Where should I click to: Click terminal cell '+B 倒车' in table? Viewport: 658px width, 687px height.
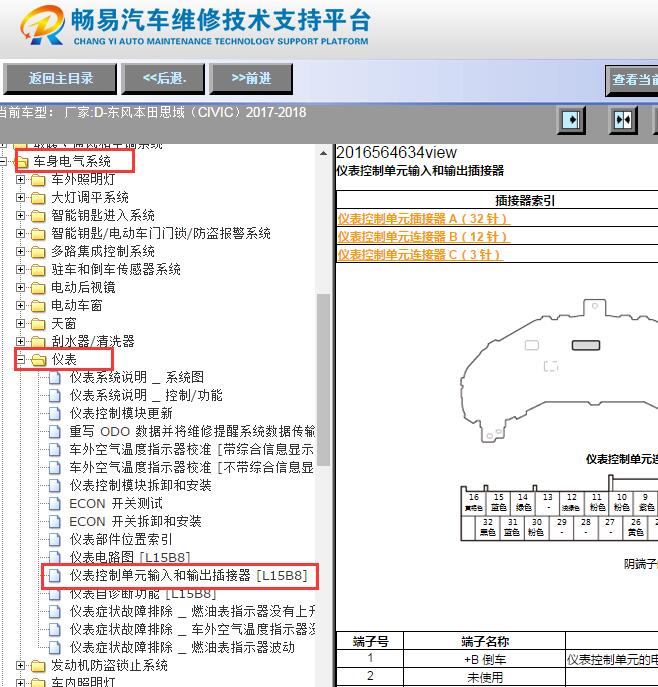pos(485,659)
